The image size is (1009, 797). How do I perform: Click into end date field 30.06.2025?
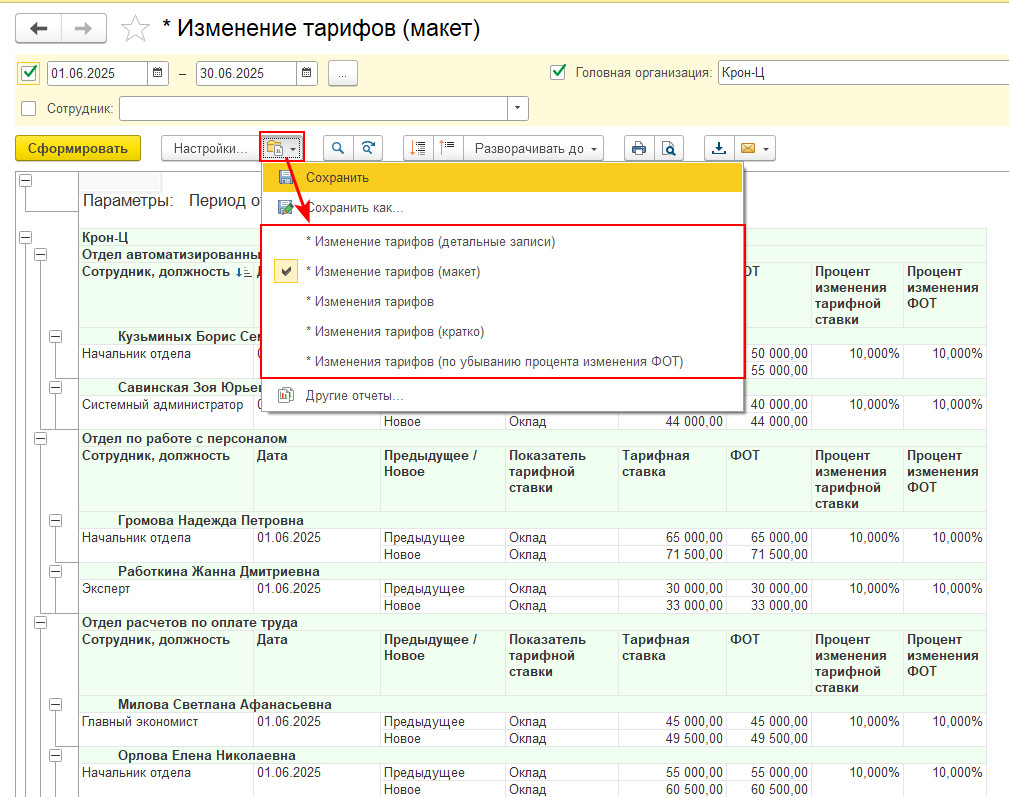246,73
